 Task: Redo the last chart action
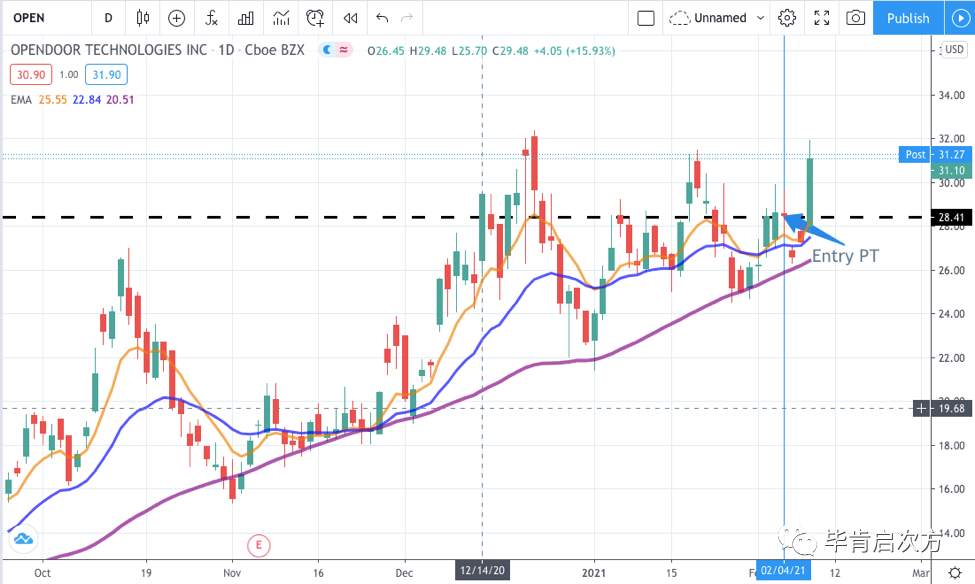tap(407, 18)
